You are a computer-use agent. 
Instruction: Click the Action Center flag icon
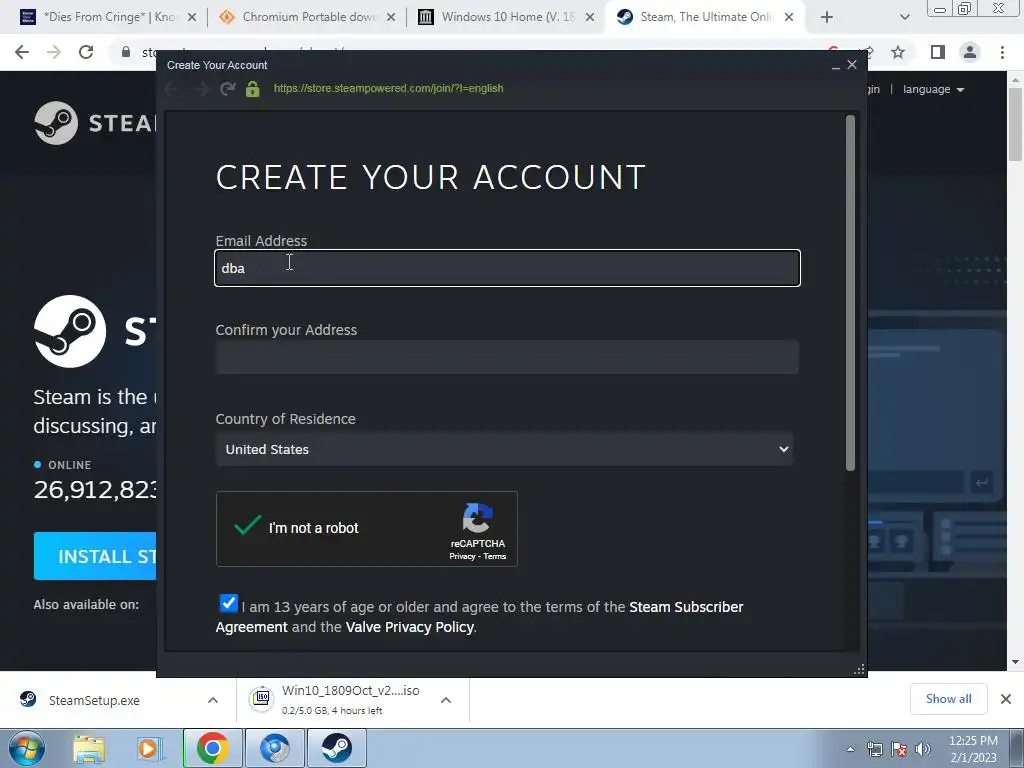tap(899, 749)
